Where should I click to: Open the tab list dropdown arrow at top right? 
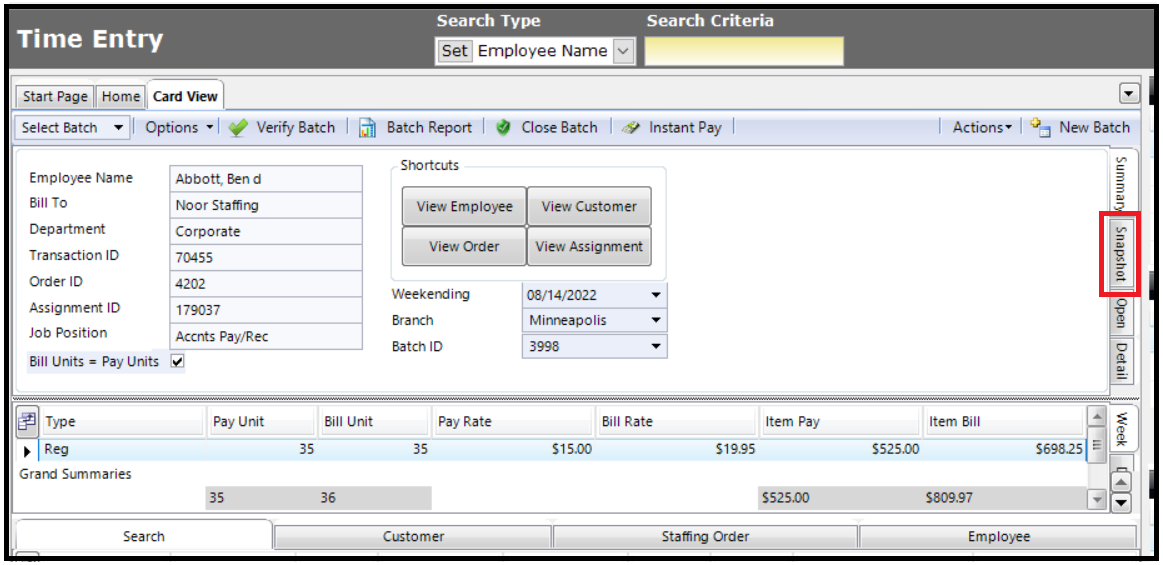tap(1129, 93)
